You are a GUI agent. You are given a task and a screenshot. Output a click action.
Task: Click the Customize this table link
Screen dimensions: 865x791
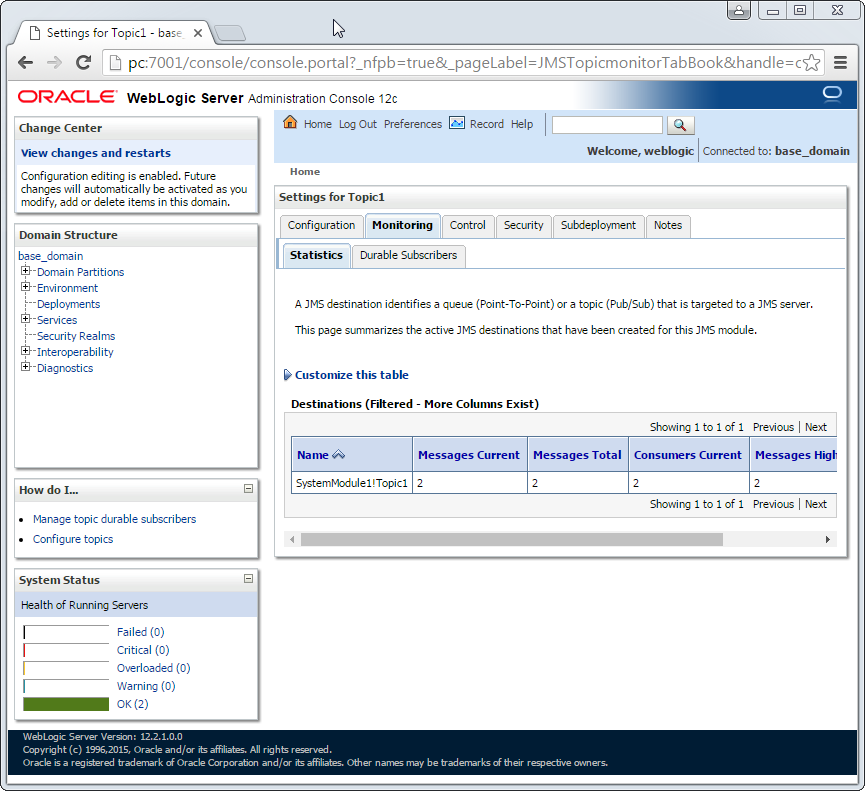point(351,375)
